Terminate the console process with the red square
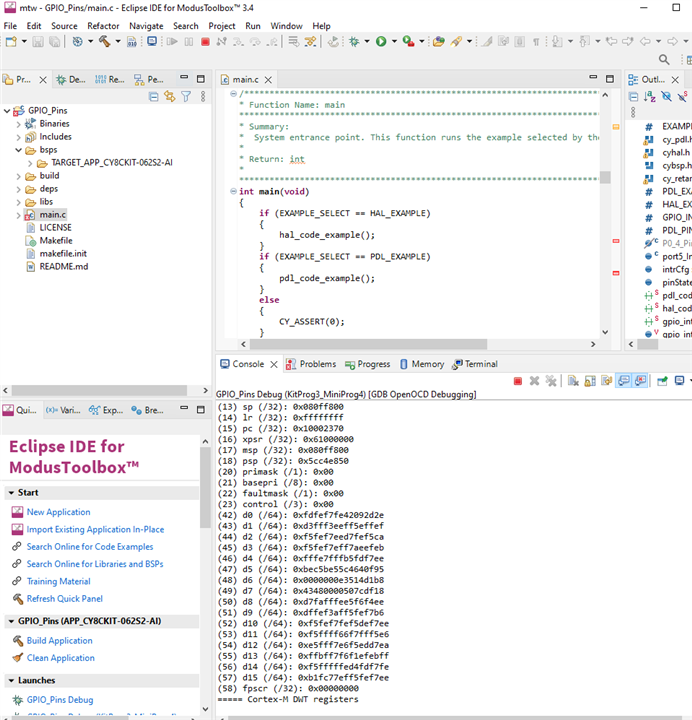 point(518,381)
